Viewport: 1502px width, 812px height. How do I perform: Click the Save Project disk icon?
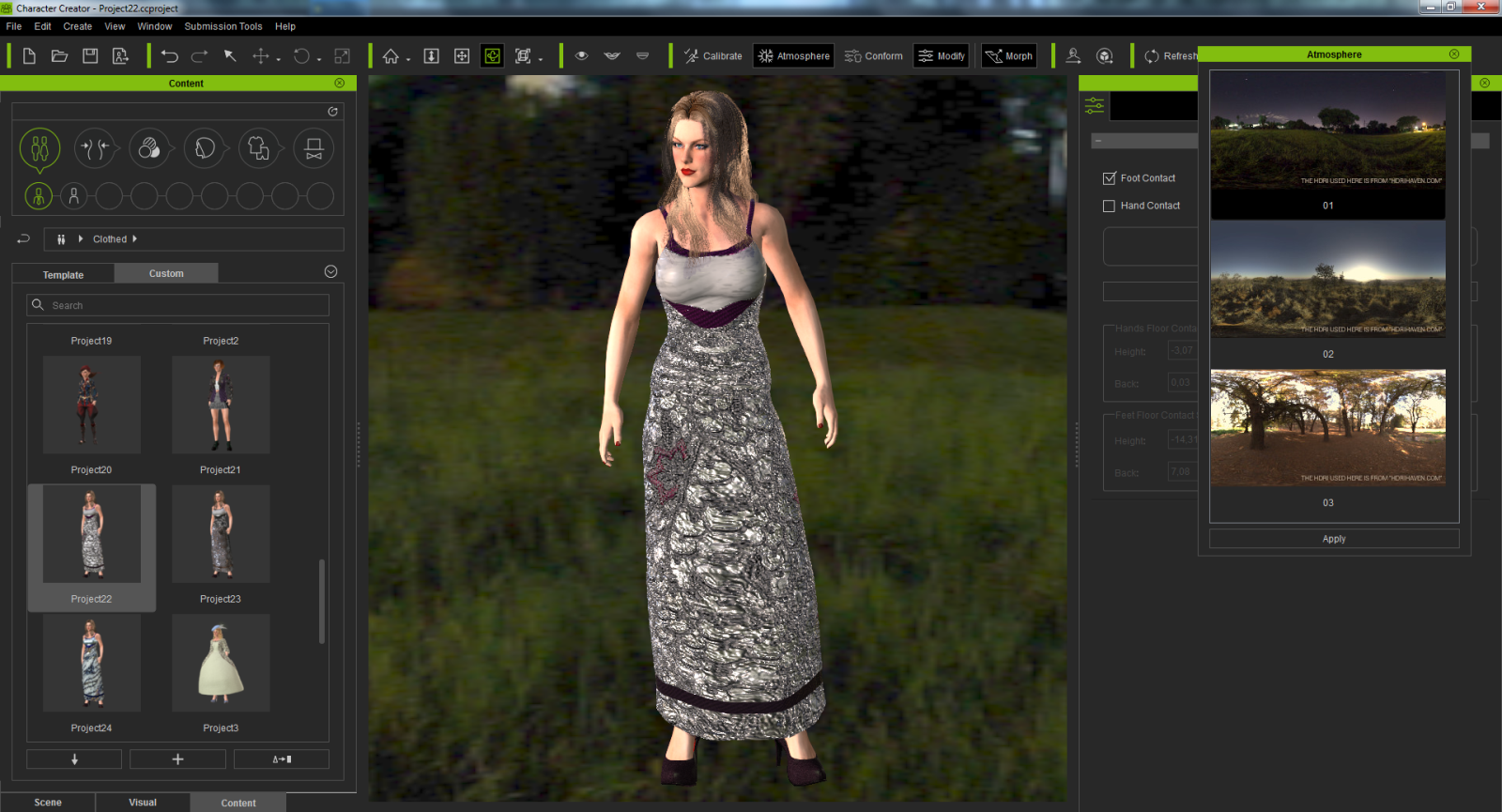coord(90,56)
